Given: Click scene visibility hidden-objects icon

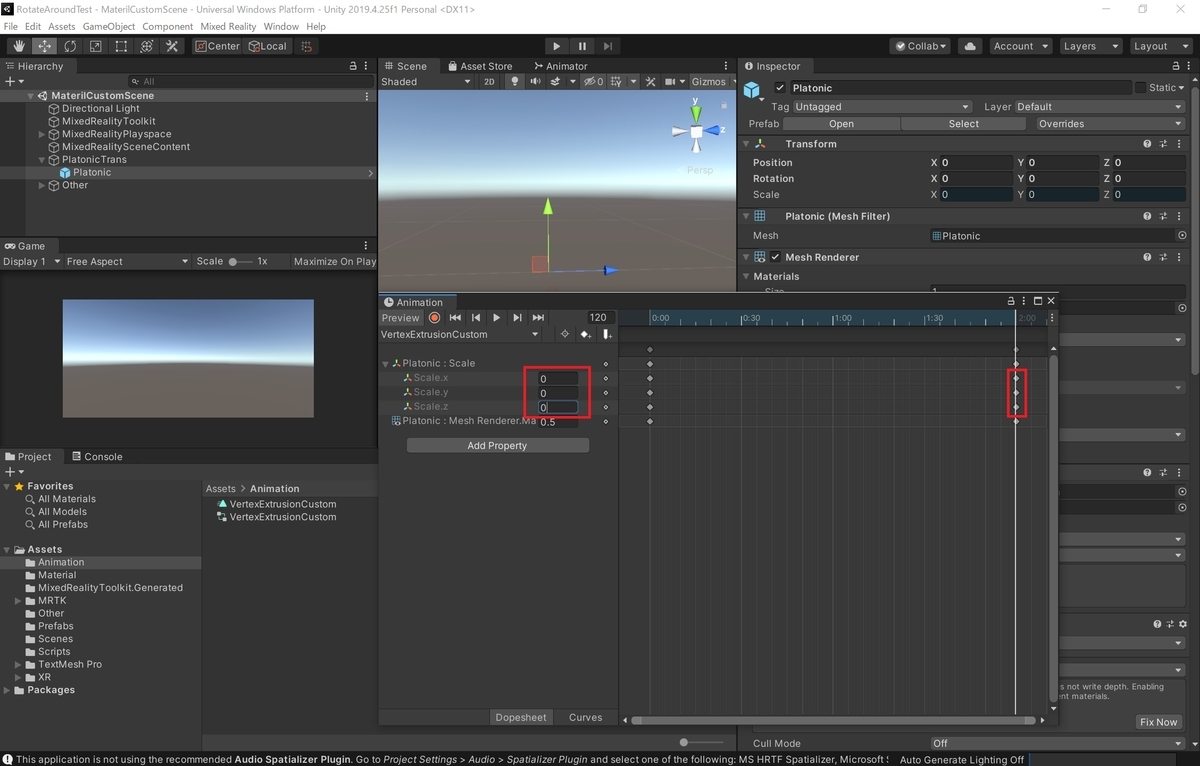Looking at the screenshot, I should (593, 82).
